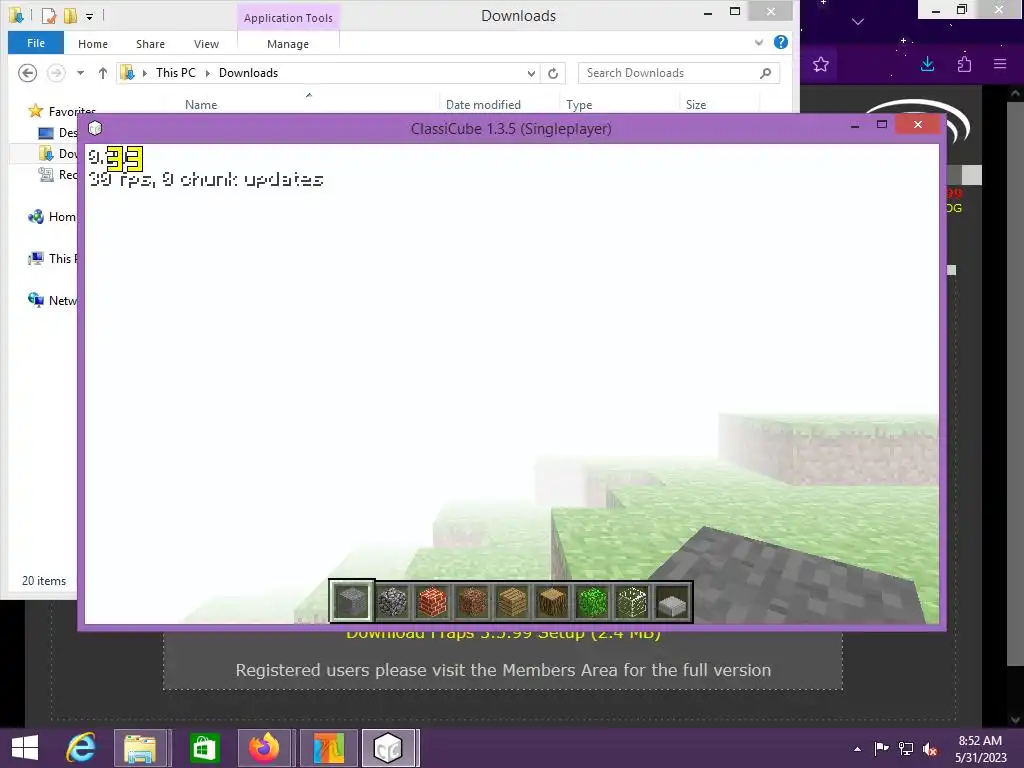The height and width of the screenshot is (768, 1024).
Task: Select This PC in navigation pane
Action: click(x=52, y=259)
